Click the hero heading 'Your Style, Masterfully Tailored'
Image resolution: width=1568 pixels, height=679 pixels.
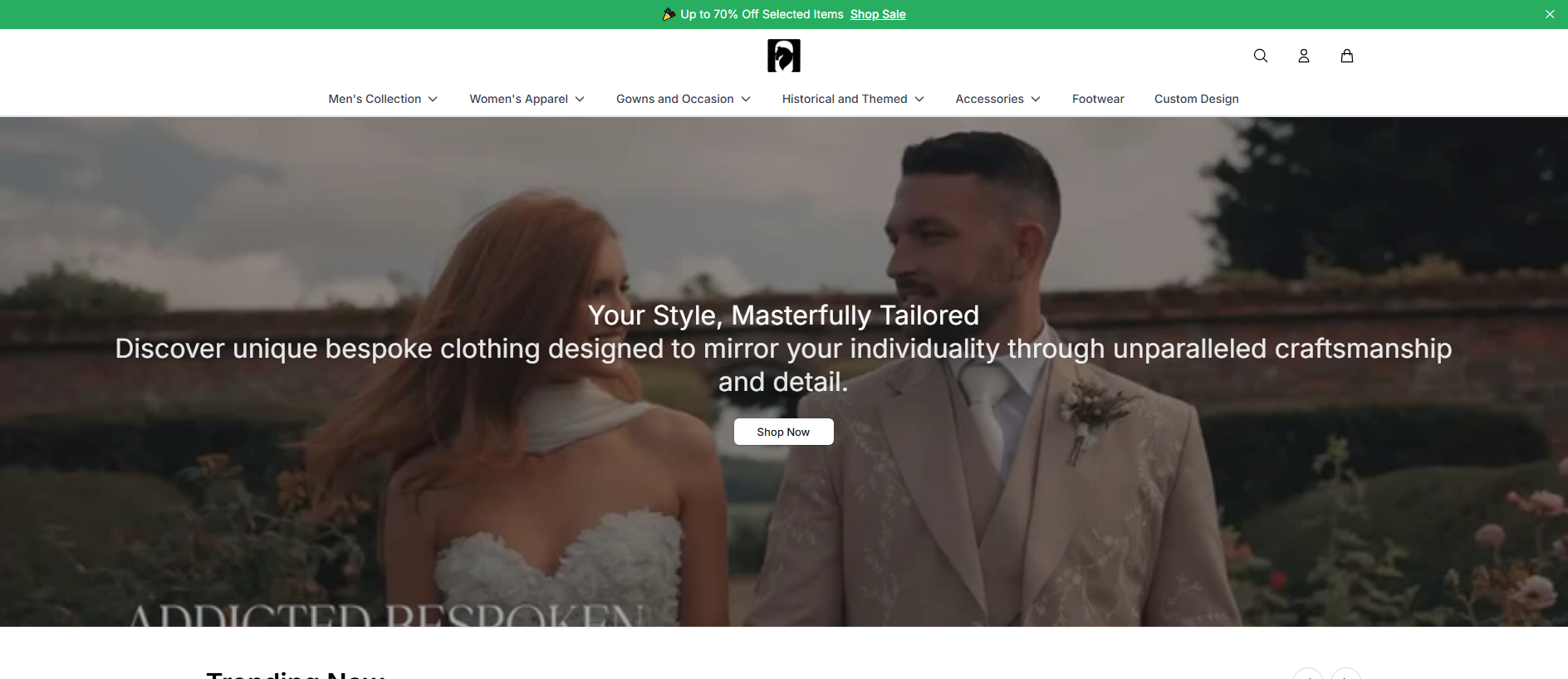[x=783, y=315]
